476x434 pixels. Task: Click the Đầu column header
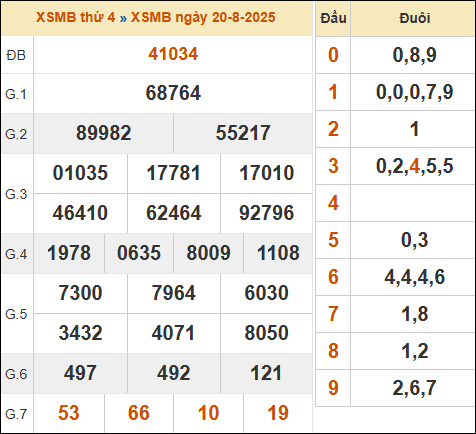point(333,18)
